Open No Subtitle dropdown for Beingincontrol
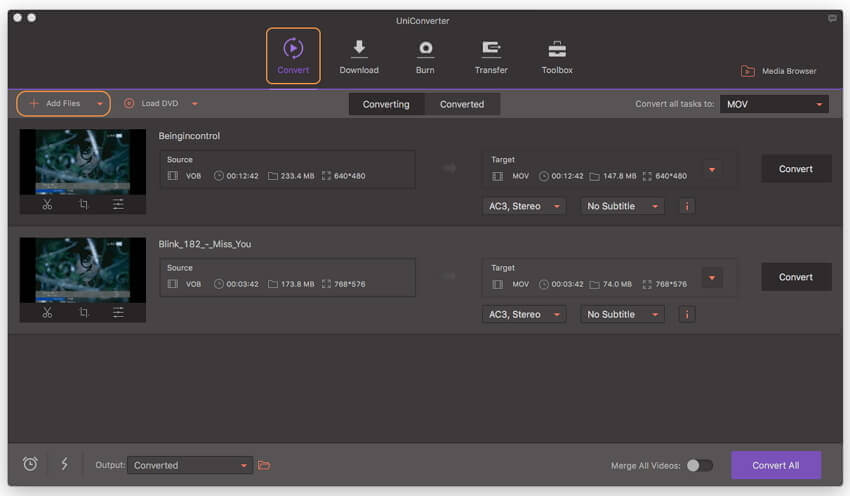Screen dimensions: 850x496 click(x=622, y=206)
